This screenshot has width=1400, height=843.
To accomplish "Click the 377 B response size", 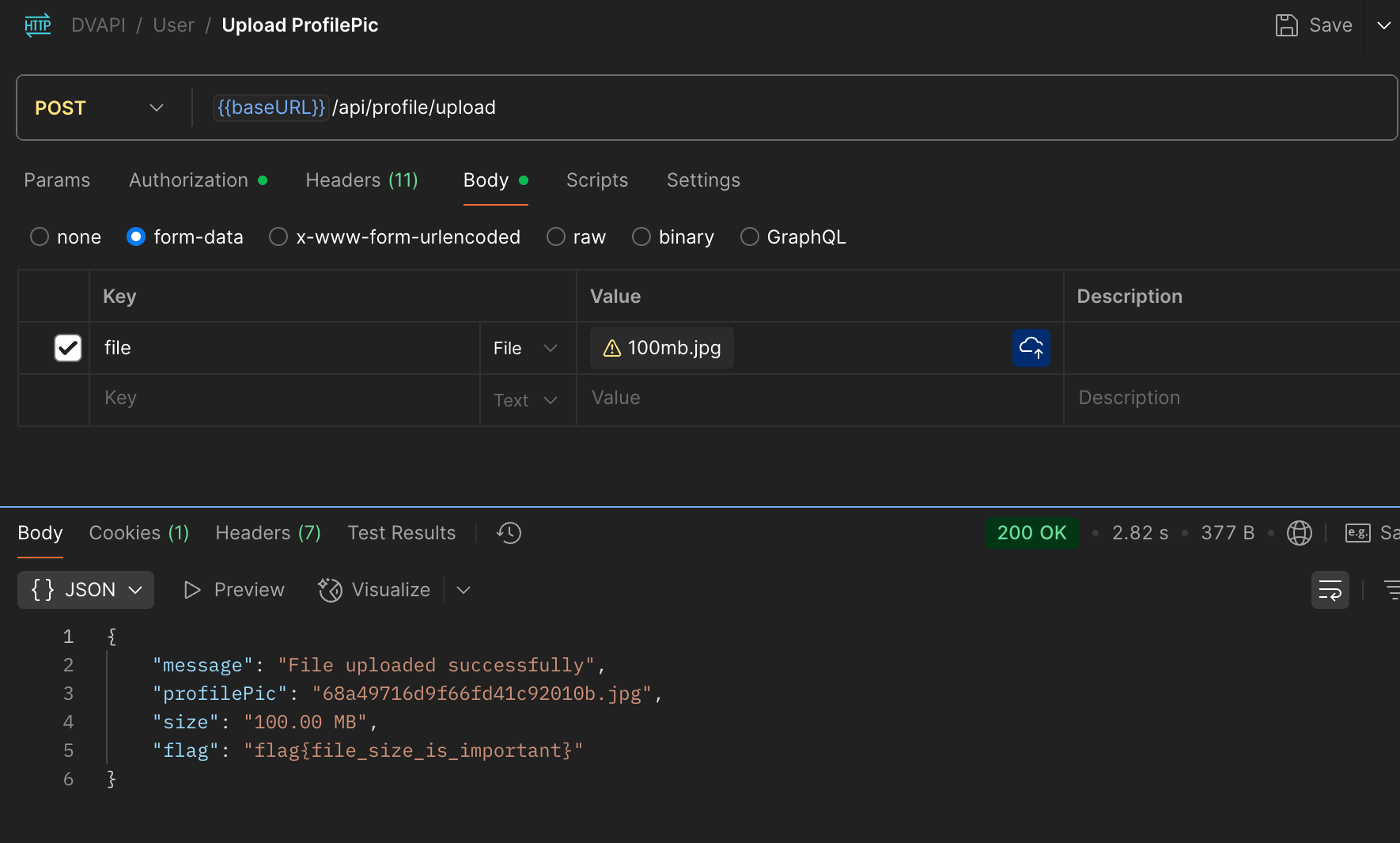I will (1228, 533).
